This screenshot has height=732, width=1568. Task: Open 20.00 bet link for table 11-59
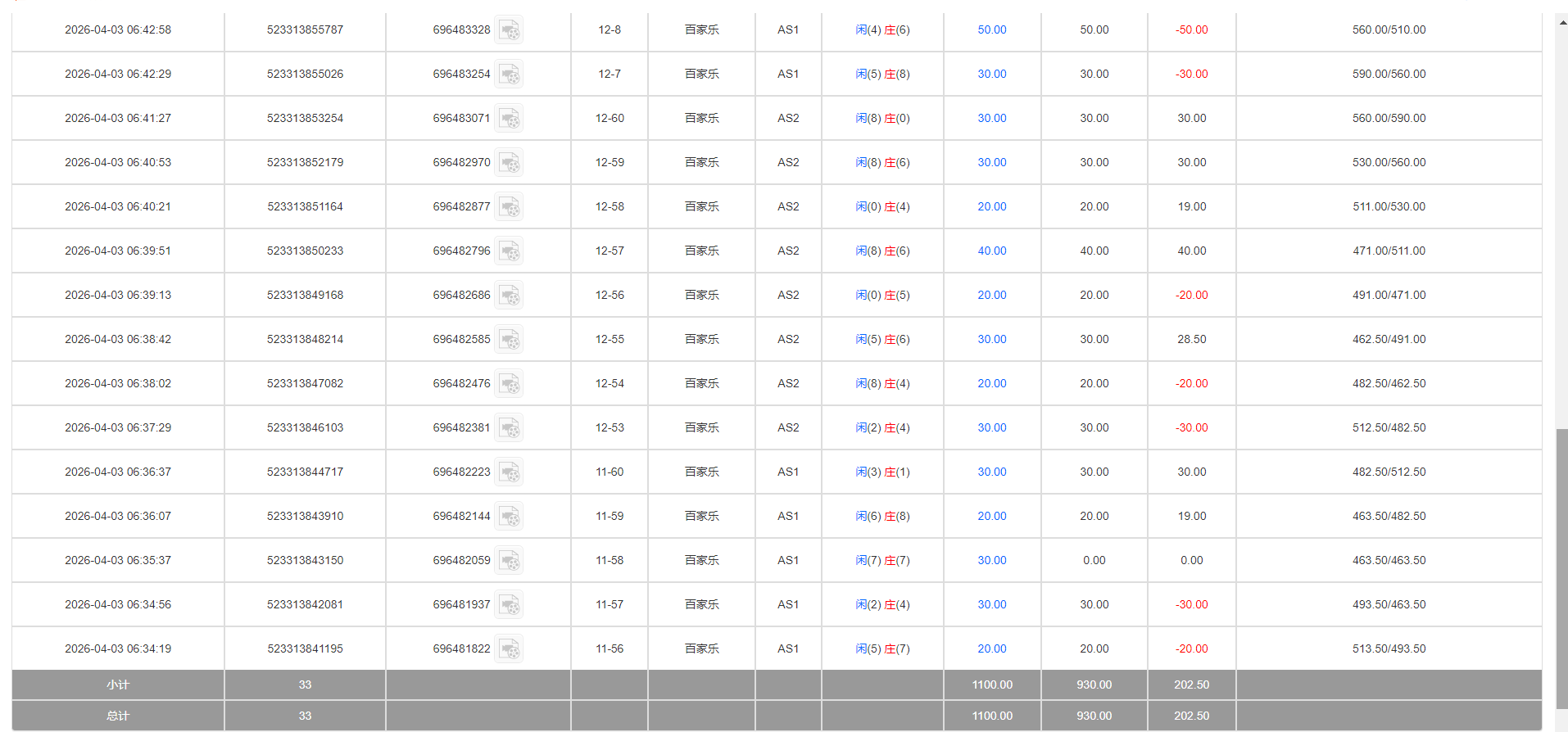pos(991,516)
